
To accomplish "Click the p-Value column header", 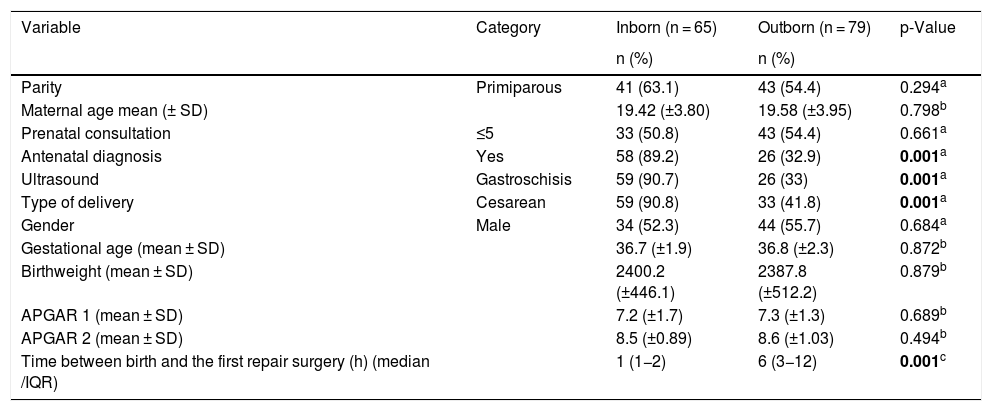I will tap(927, 28).
